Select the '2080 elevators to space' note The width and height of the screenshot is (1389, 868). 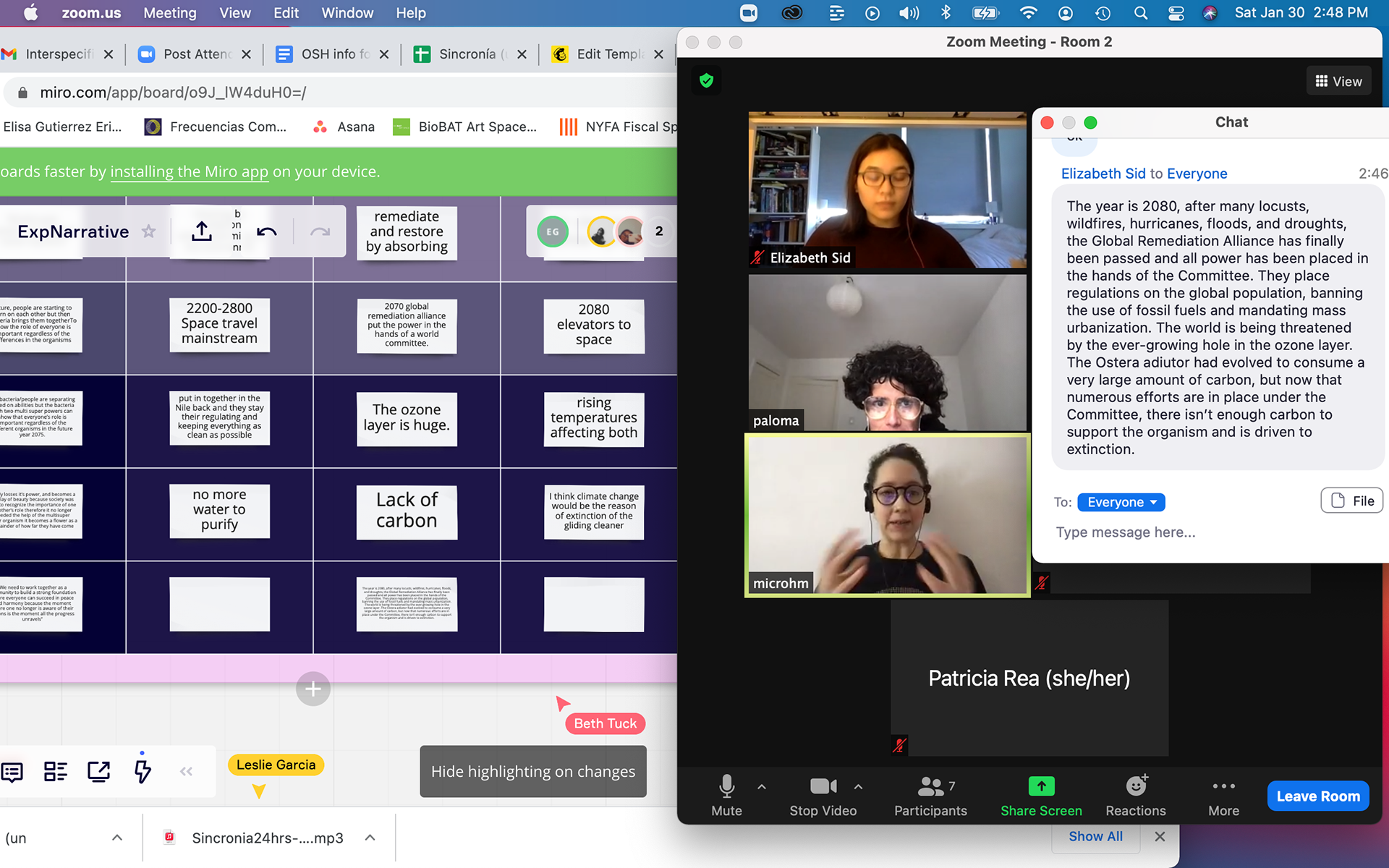594,325
